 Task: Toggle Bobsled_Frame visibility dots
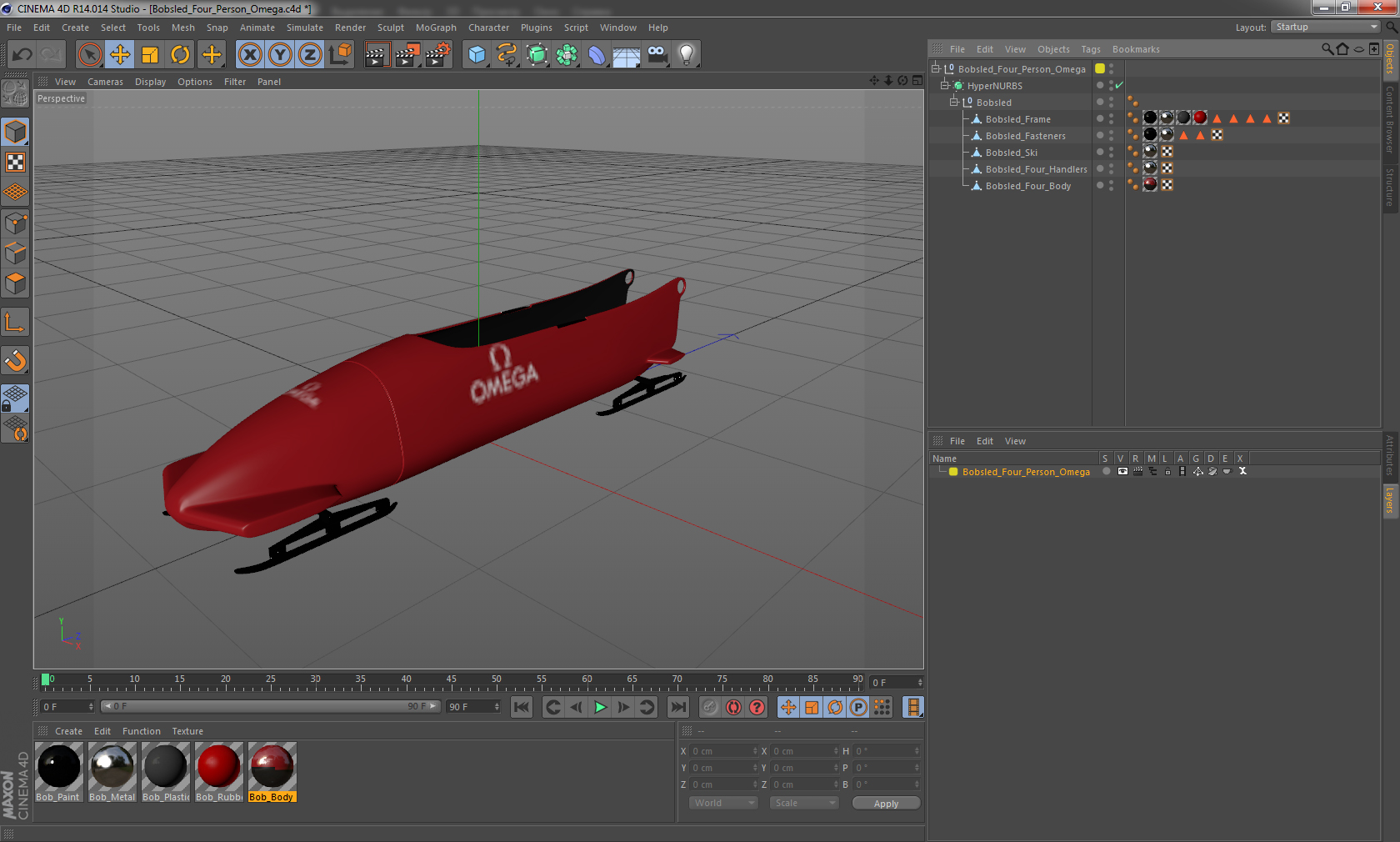(1111, 119)
